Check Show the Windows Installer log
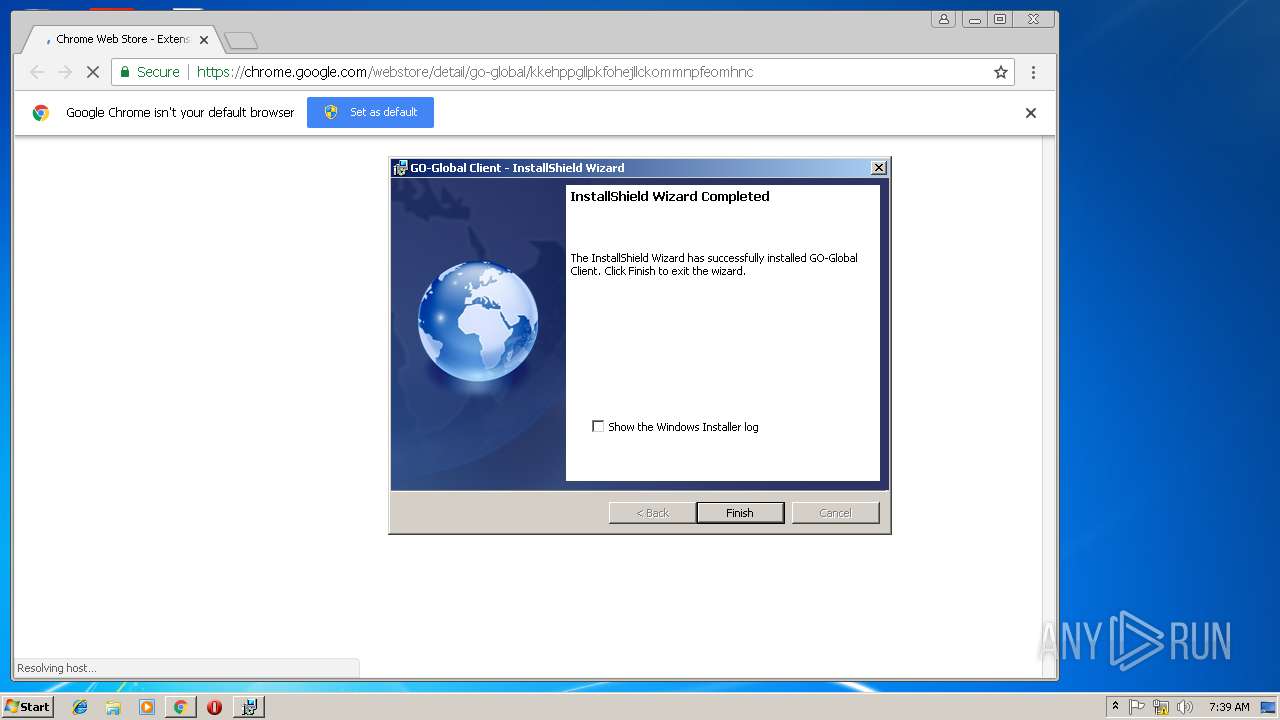This screenshot has height=720, width=1280. [598, 426]
